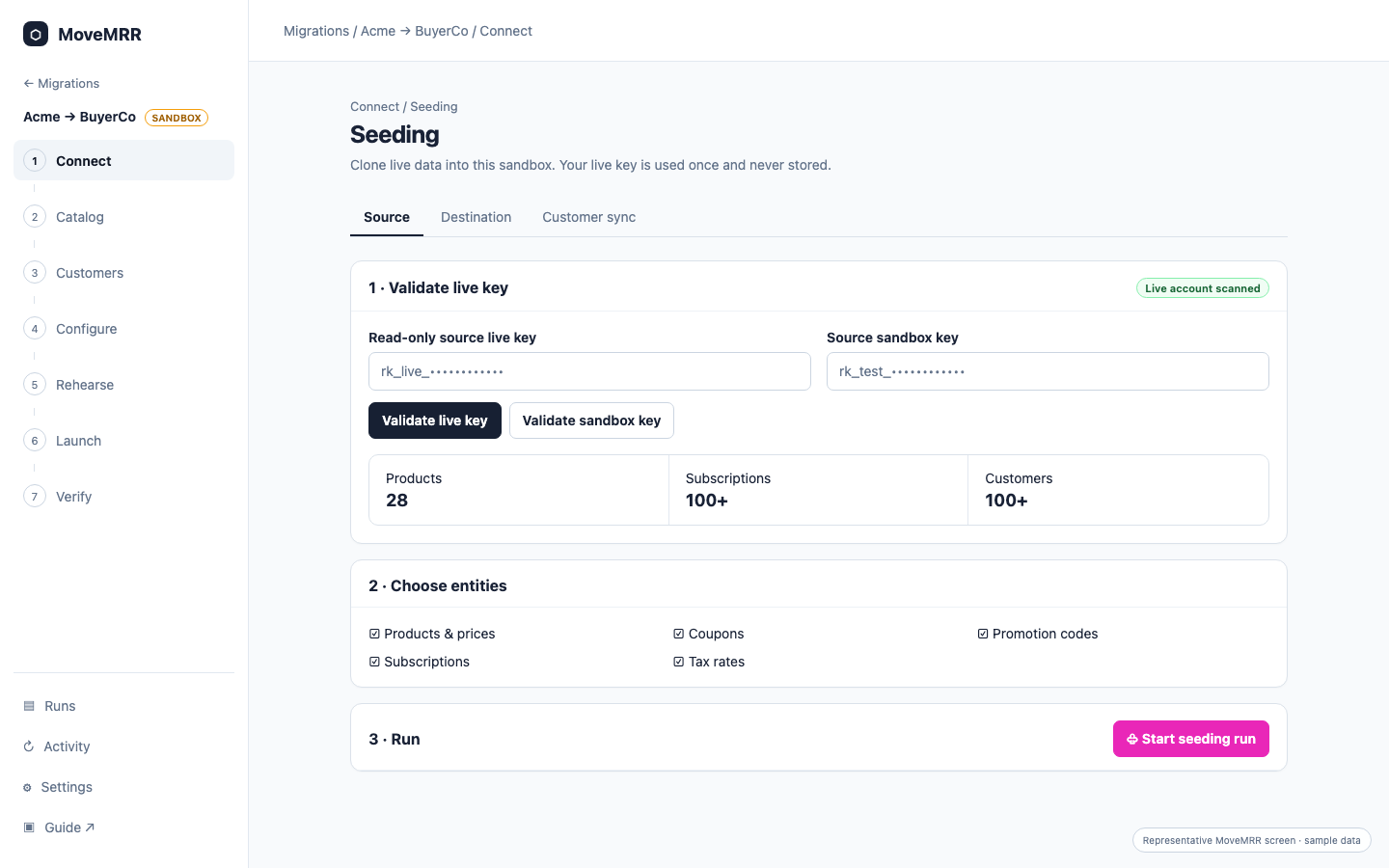Toggle the Products & prices checkbox
Viewport: 1389px width, 868px height.
[x=374, y=634]
